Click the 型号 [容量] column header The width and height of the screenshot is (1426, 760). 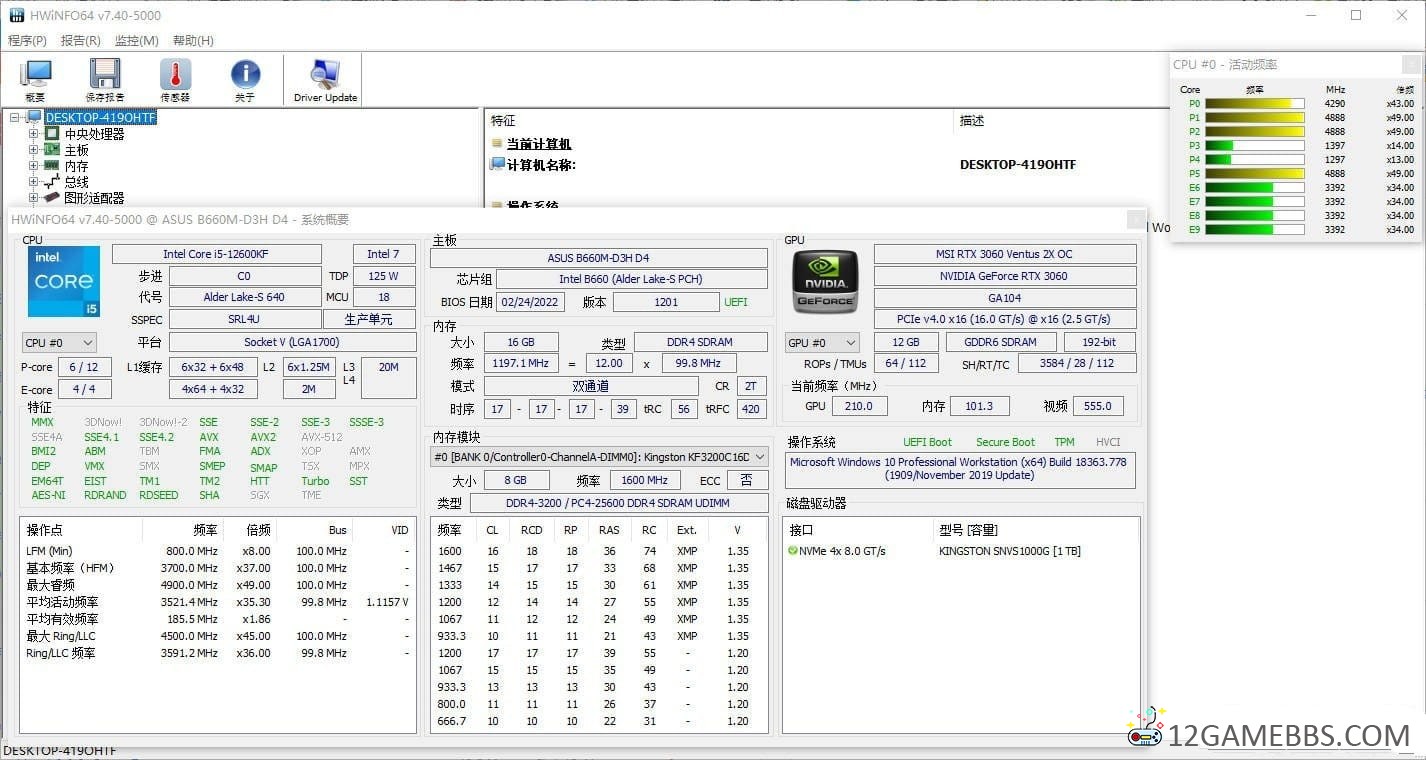(968, 529)
